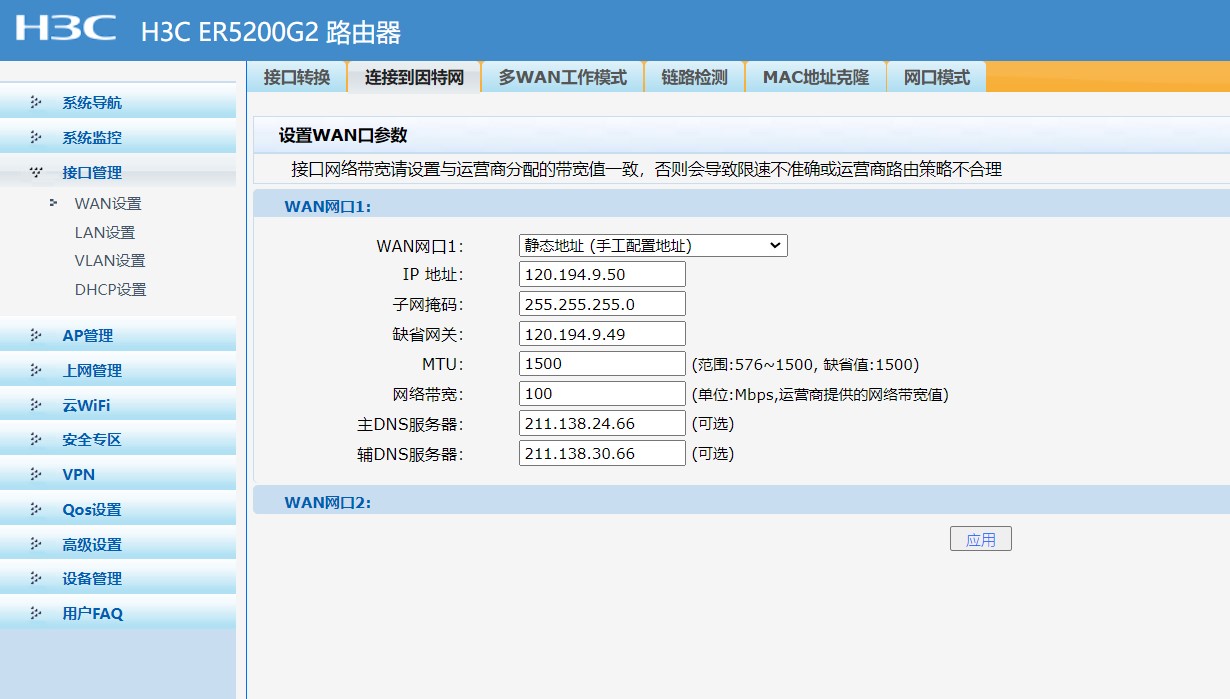Click arrow icon beside 系统监控

[x=36, y=137]
